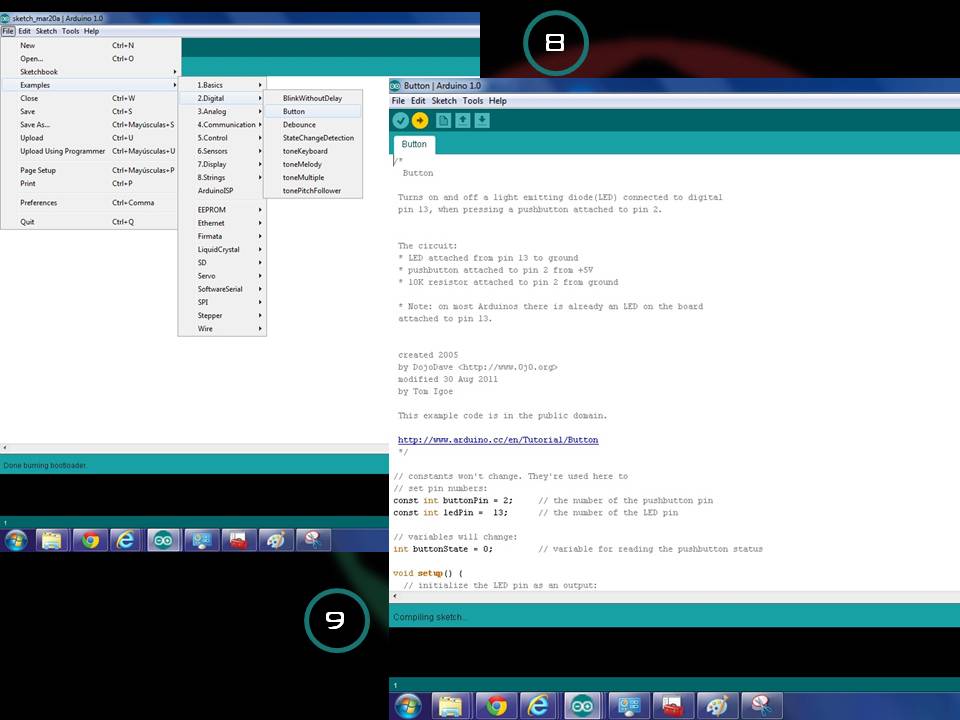The height and width of the screenshot is (720, 960).
Task: Open Internet Explorer in left window taskbar
Action: [126, 540]
